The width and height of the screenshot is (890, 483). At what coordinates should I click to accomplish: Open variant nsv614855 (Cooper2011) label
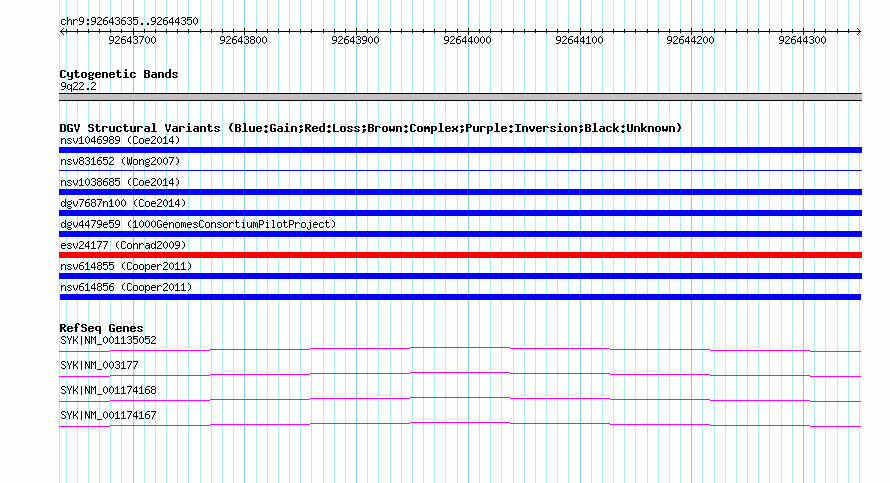click(x=126, y=266)
